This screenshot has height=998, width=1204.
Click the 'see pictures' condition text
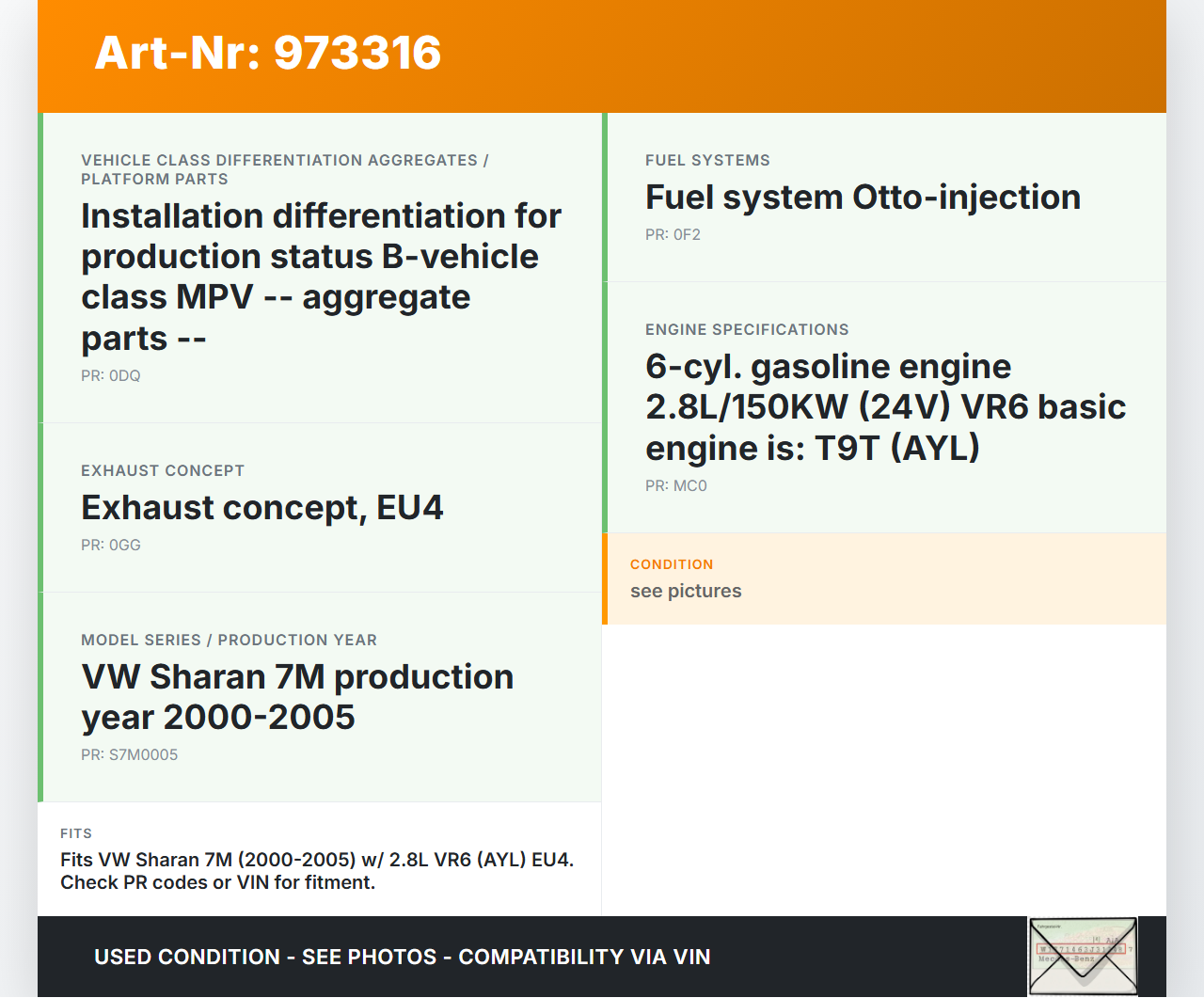tap(686, 592)
